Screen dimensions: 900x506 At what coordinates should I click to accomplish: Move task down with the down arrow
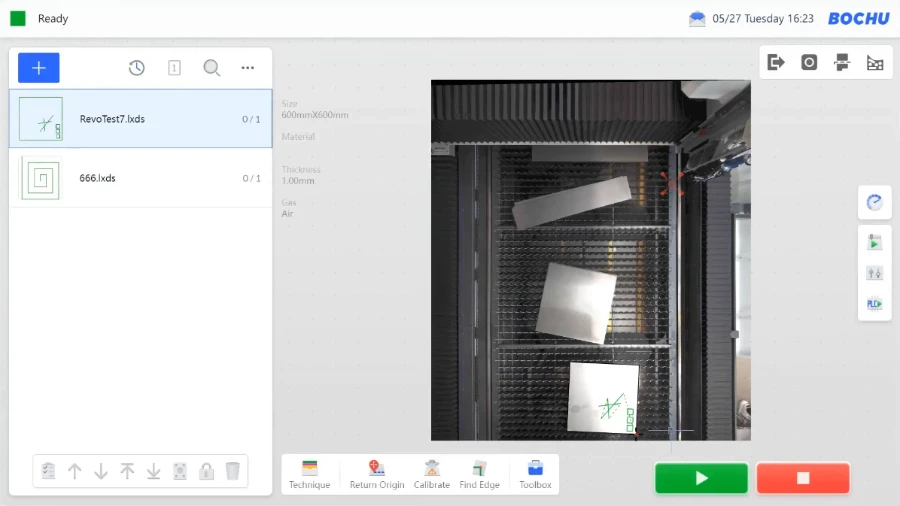[101, 471]
